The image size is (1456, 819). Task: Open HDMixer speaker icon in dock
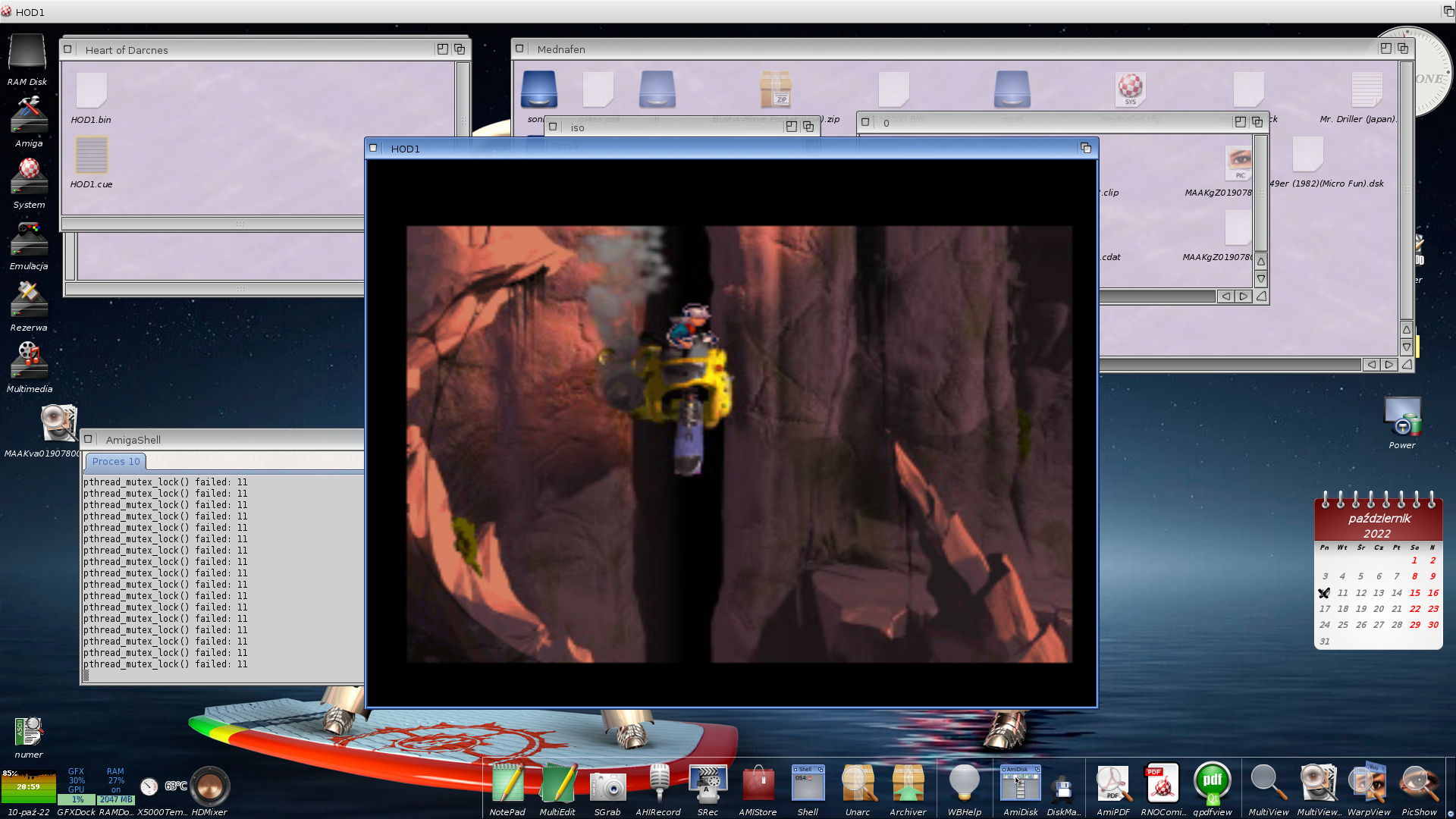tap(209, 786)
